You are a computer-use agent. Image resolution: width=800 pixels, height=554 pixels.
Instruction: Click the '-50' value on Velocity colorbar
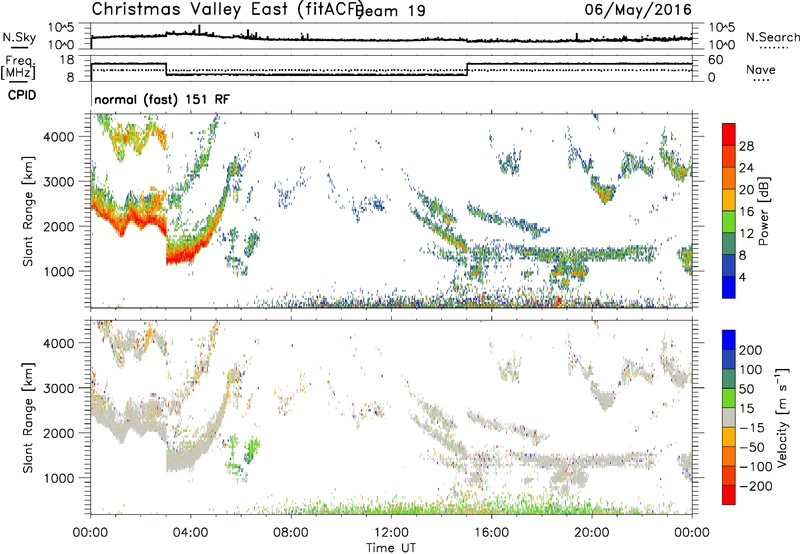point(752,447)
